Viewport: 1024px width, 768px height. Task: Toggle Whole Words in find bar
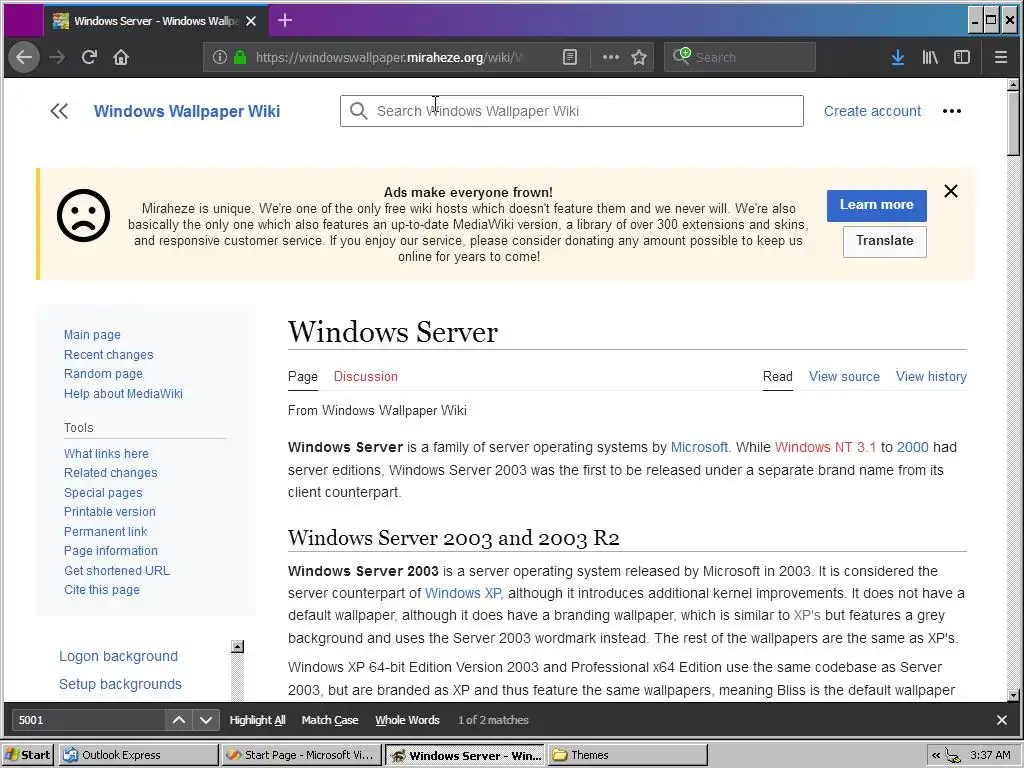408,720
